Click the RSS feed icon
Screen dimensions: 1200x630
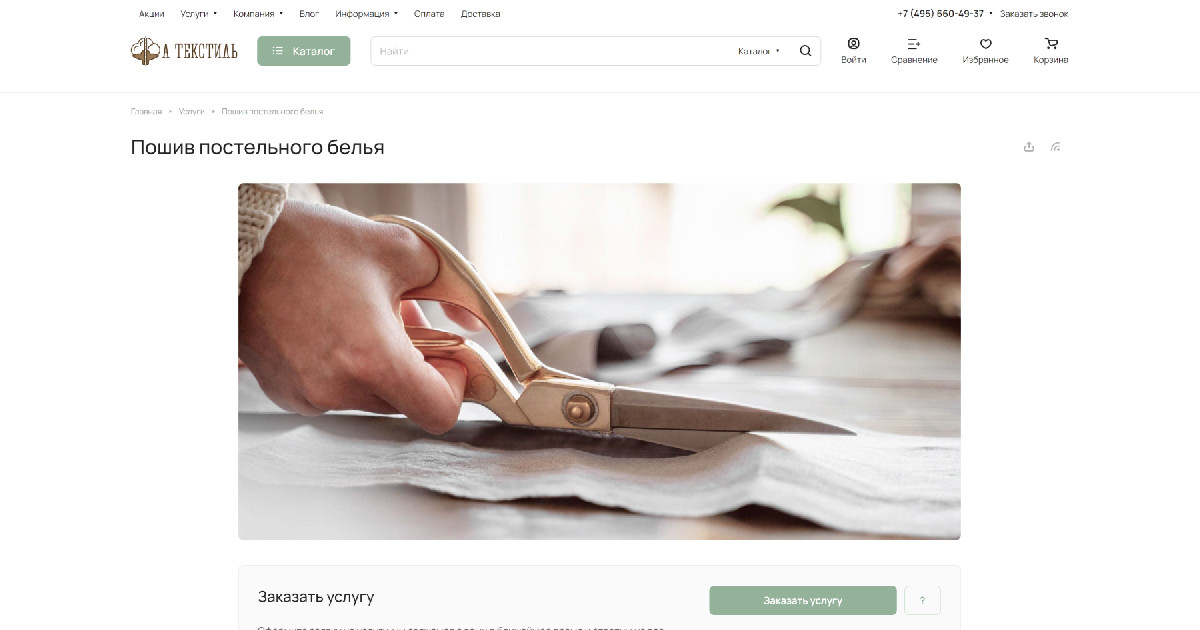click(x=1055, y=147)
